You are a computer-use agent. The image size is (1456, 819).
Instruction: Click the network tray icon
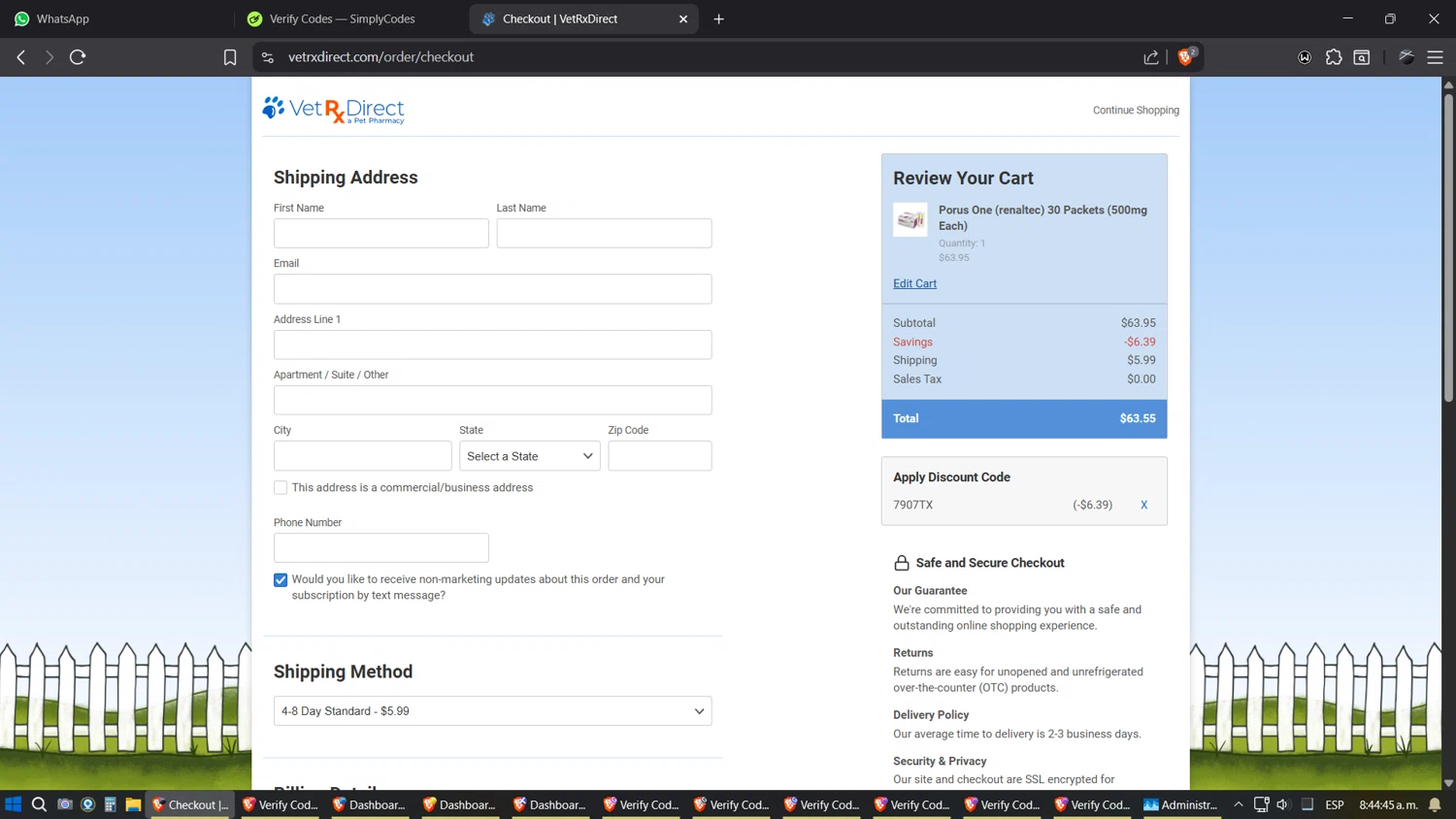1261,804
